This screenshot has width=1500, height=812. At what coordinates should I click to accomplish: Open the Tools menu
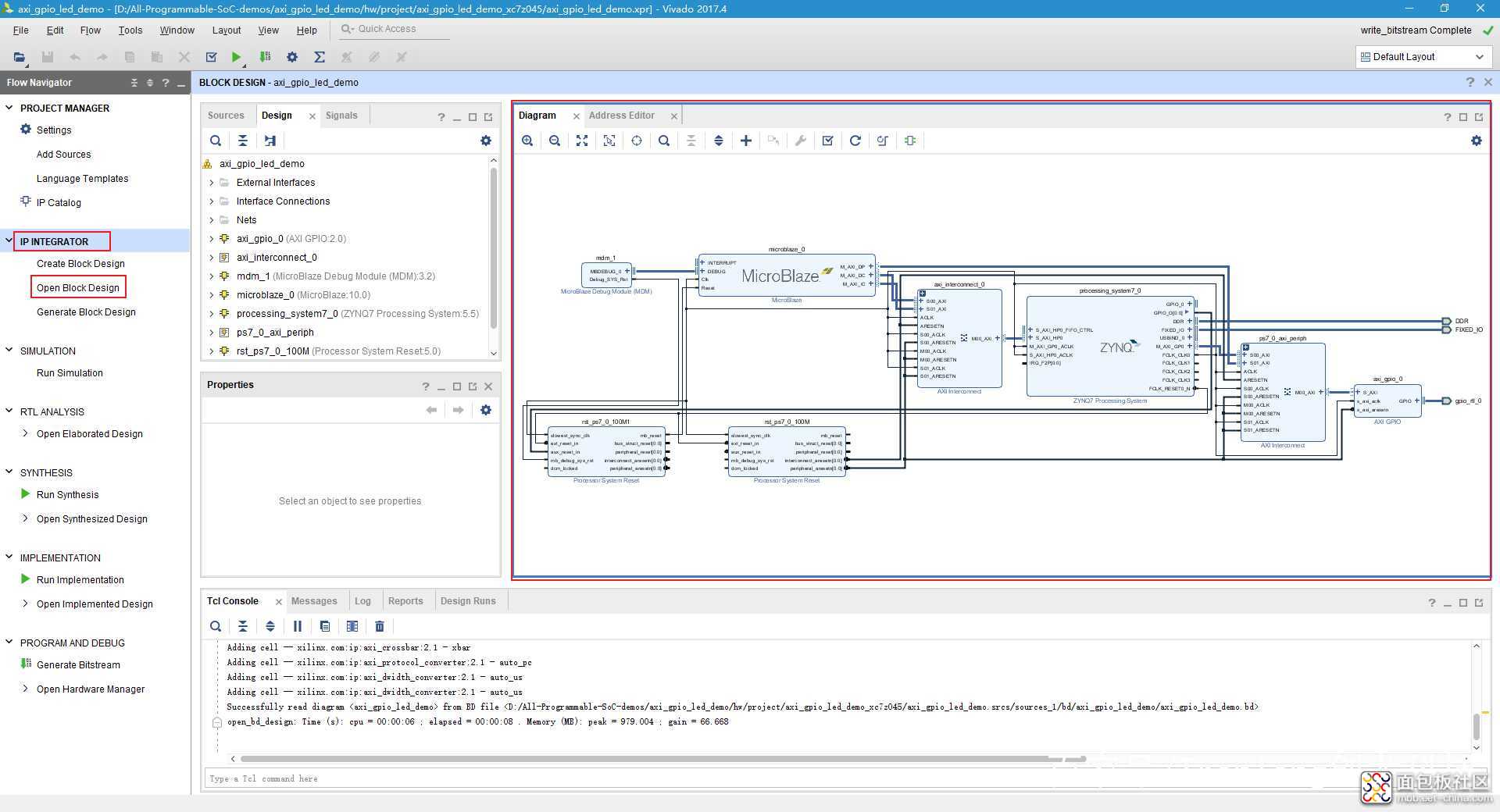click(130, 30)
